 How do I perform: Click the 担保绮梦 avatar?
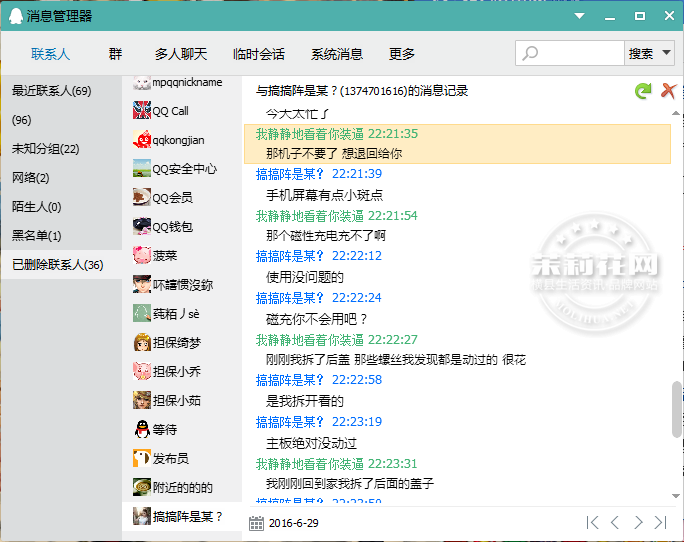point(142,342)
